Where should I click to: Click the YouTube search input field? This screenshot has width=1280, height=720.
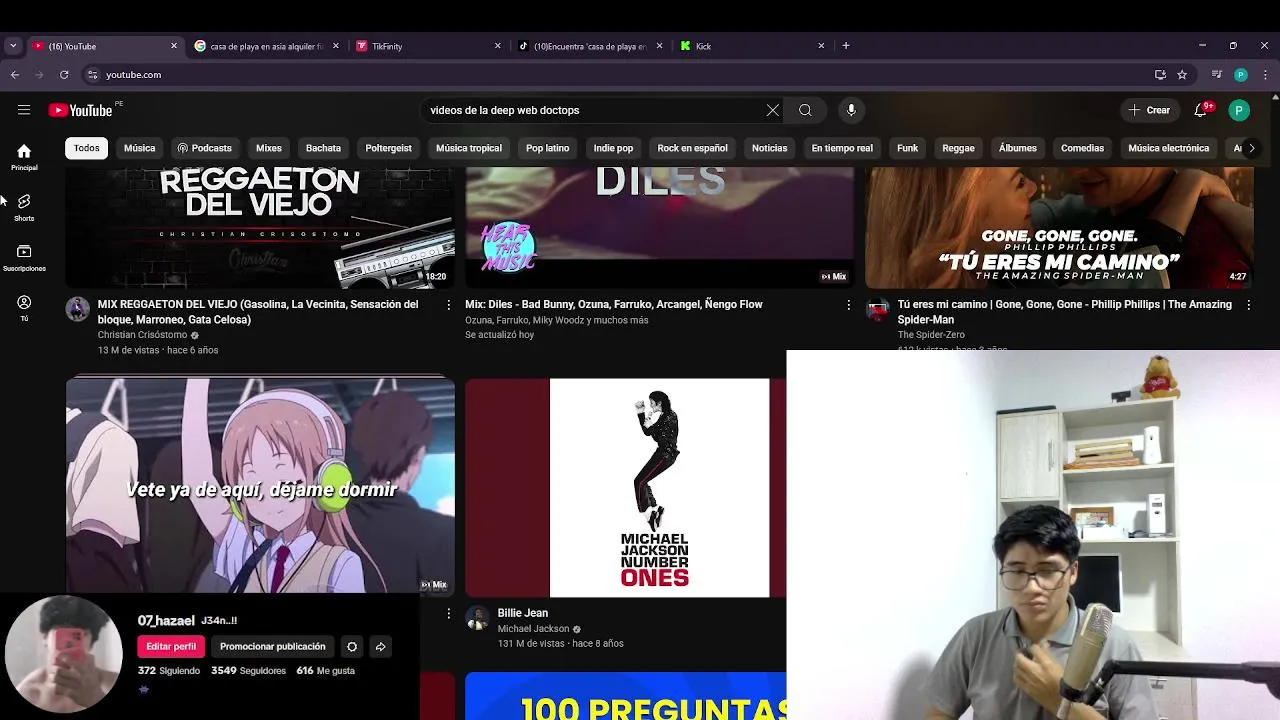pos(590,110)
